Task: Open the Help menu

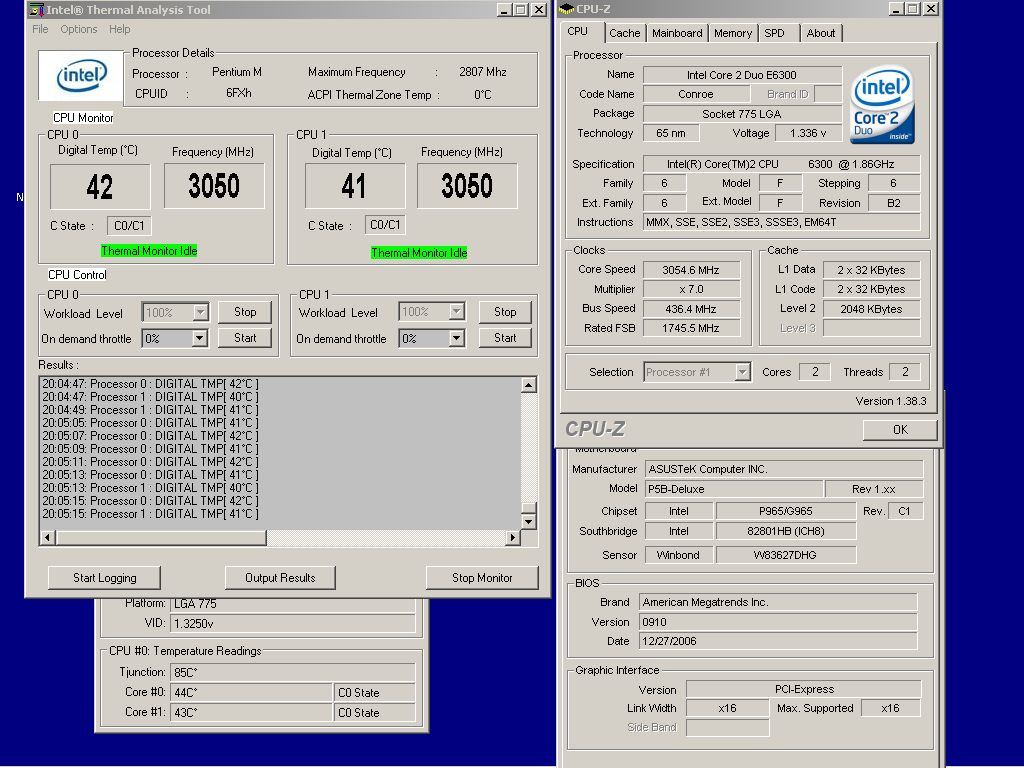Action: (x=120, y=29)
